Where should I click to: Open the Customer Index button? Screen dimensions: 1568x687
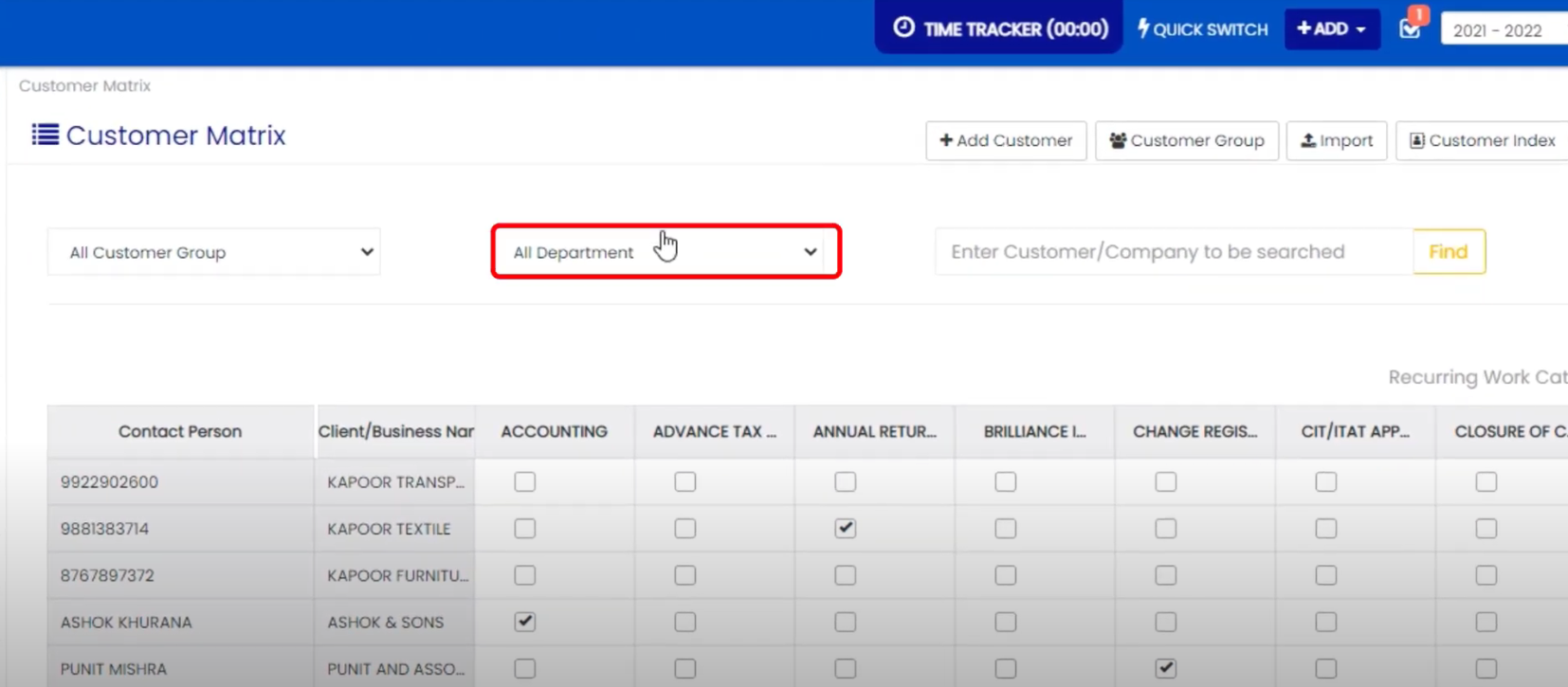[x=1483, y=140]
